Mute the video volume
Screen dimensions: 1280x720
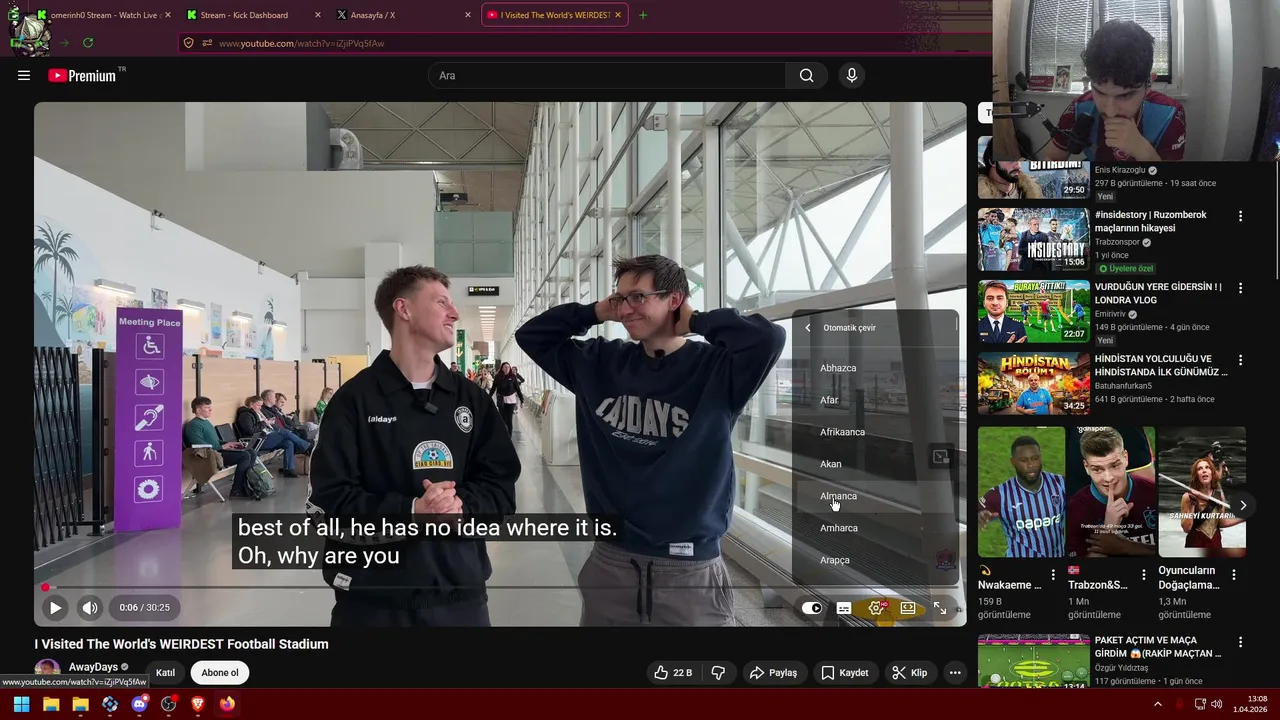(x=90, y=607)
